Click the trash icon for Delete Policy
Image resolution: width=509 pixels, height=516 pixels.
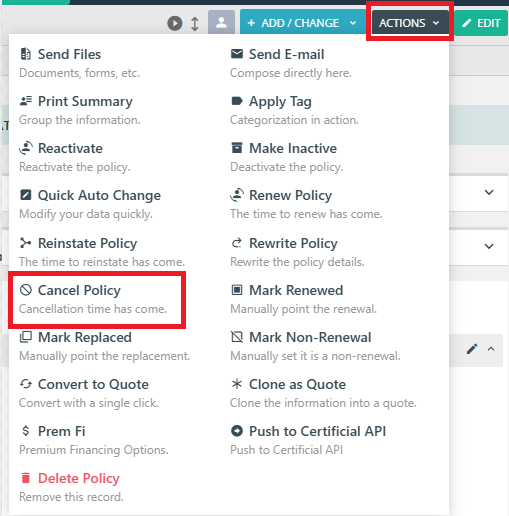pos(26,478)
